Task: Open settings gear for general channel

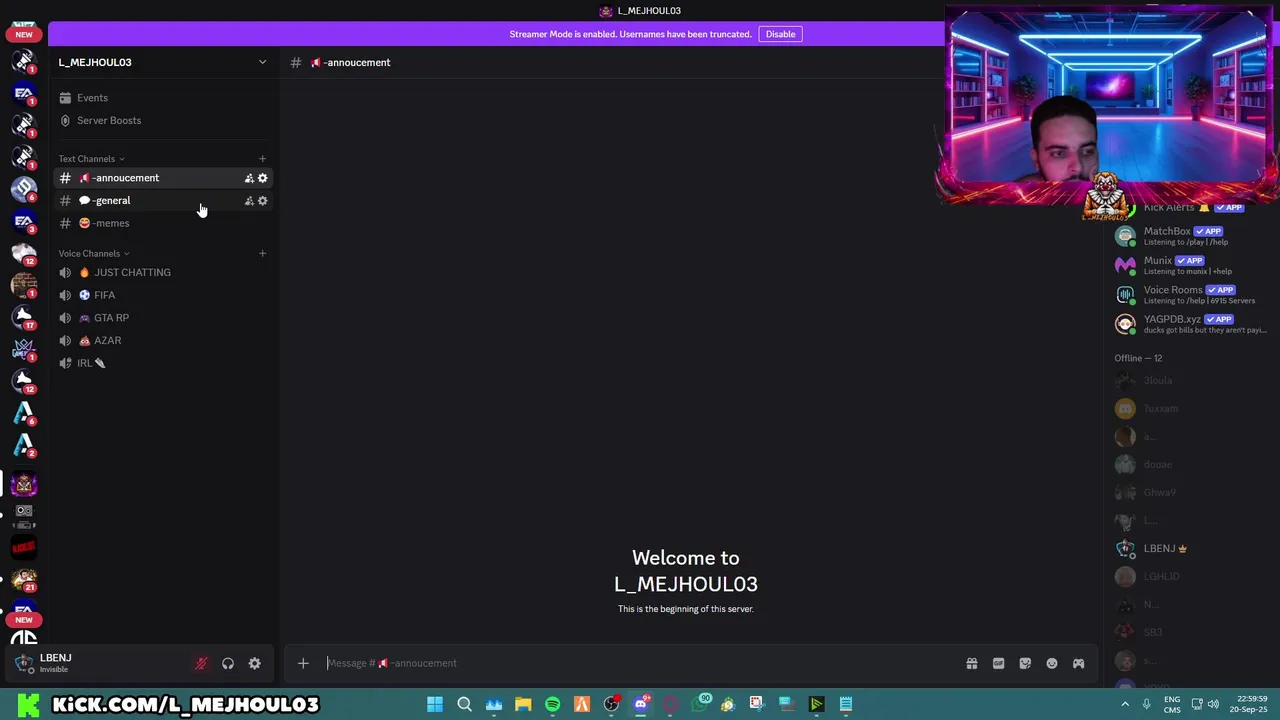Action: pos(263,201)
